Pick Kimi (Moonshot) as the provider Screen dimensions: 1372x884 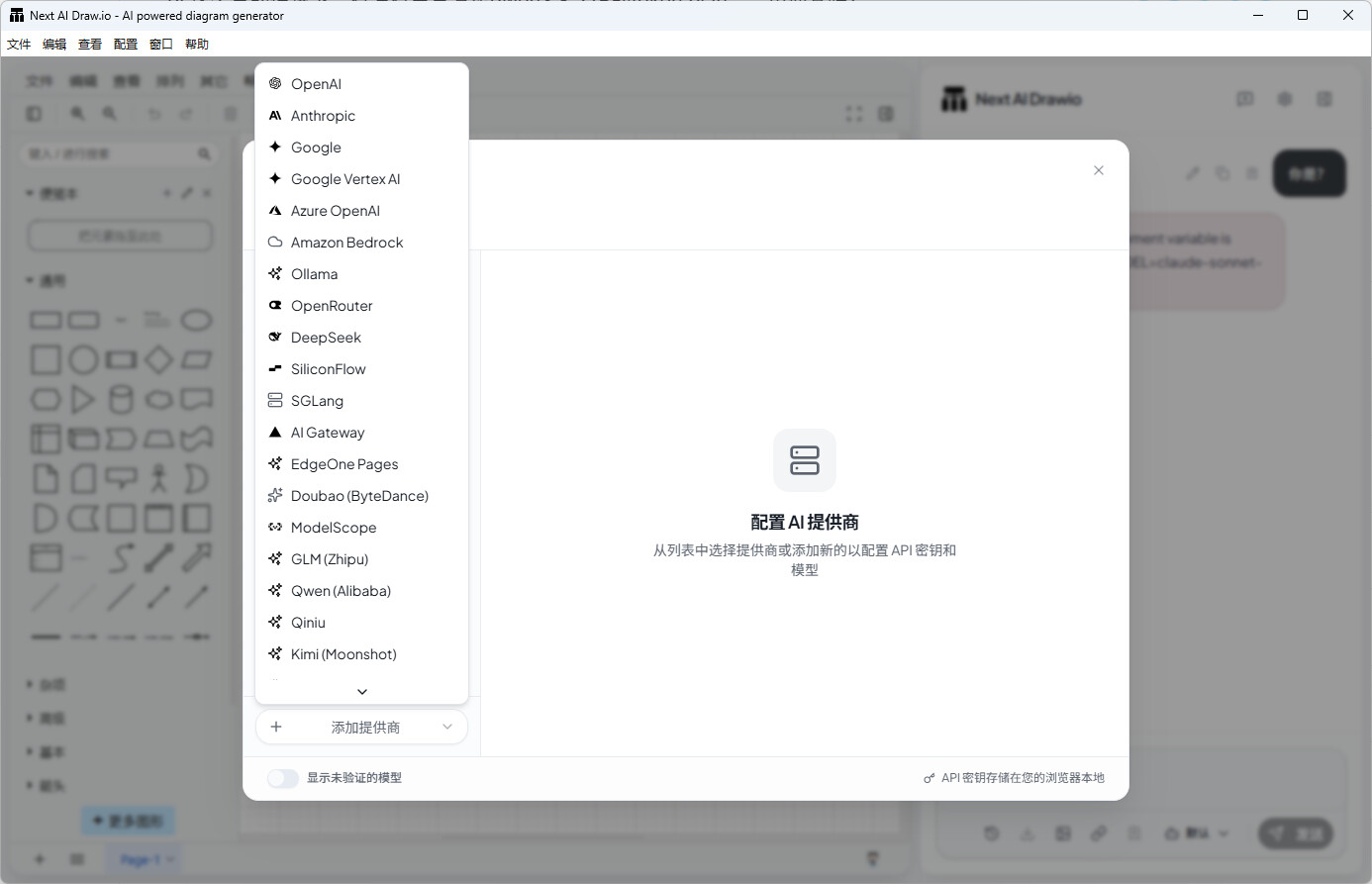(361, 654)
